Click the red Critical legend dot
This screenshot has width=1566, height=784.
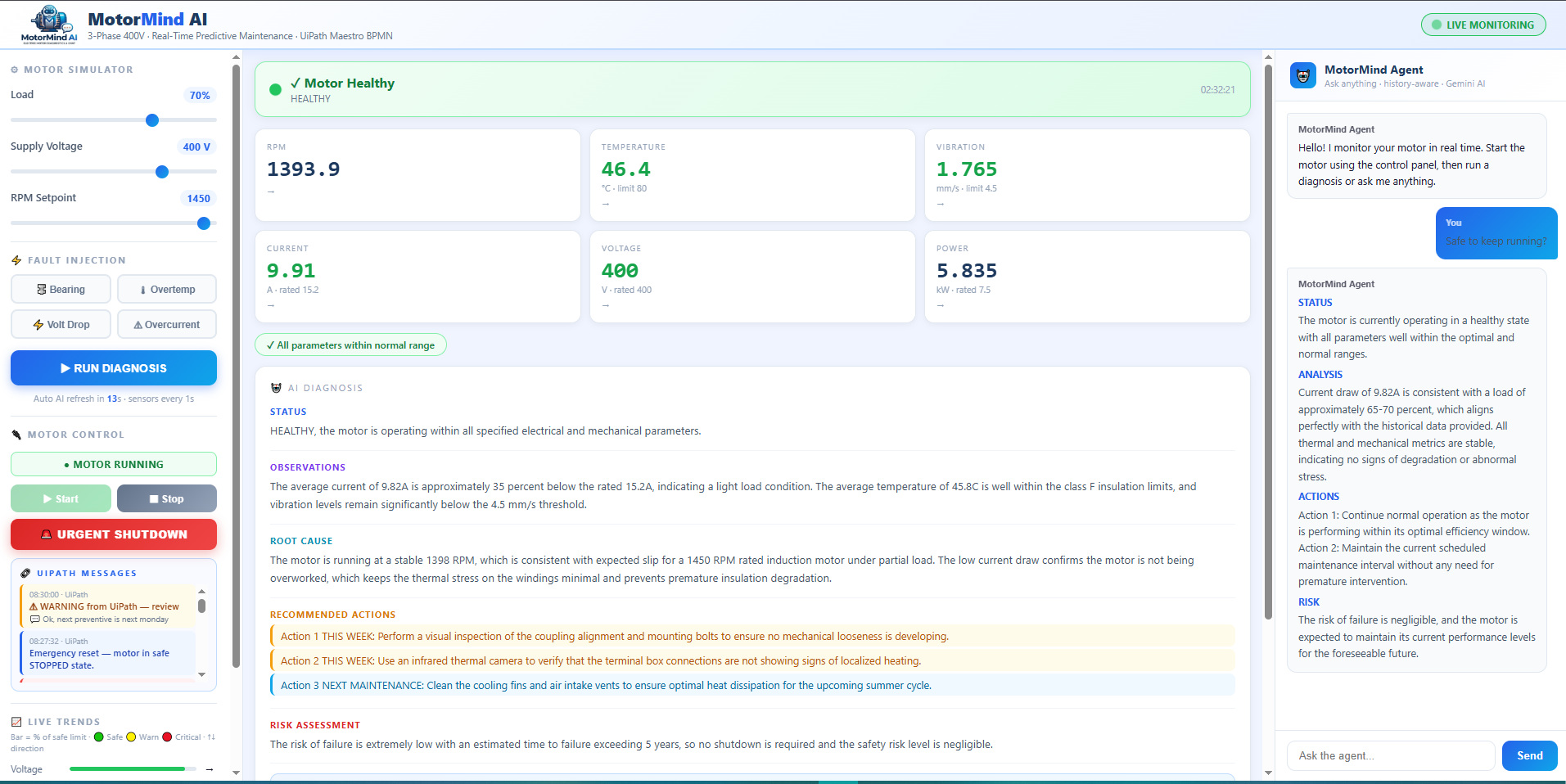(167, 737)
